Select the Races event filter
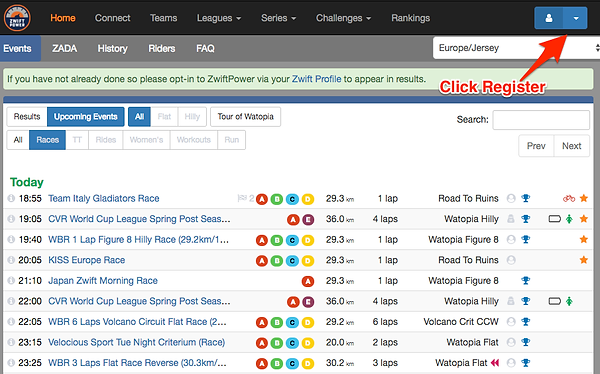 pos(47,140)
